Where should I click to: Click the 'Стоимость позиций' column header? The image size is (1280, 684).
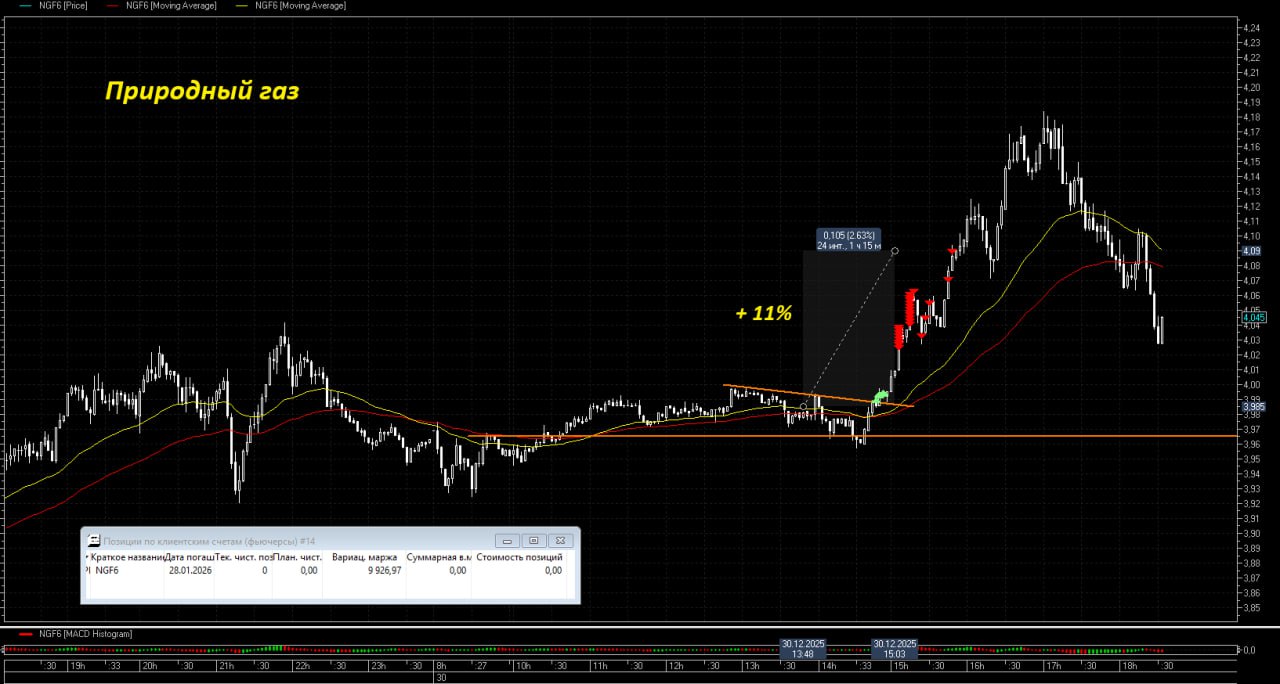(519, 557)
